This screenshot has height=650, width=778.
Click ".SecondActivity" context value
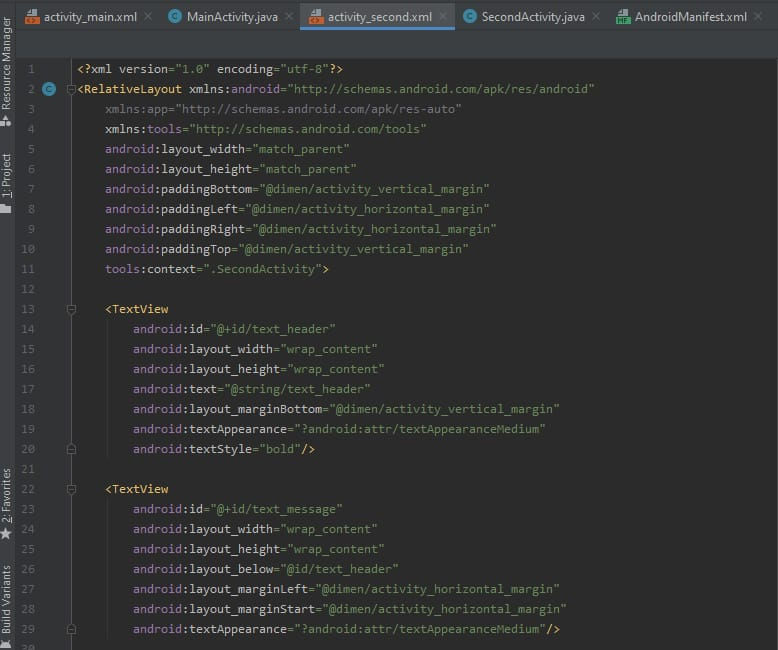coord(263,269)
